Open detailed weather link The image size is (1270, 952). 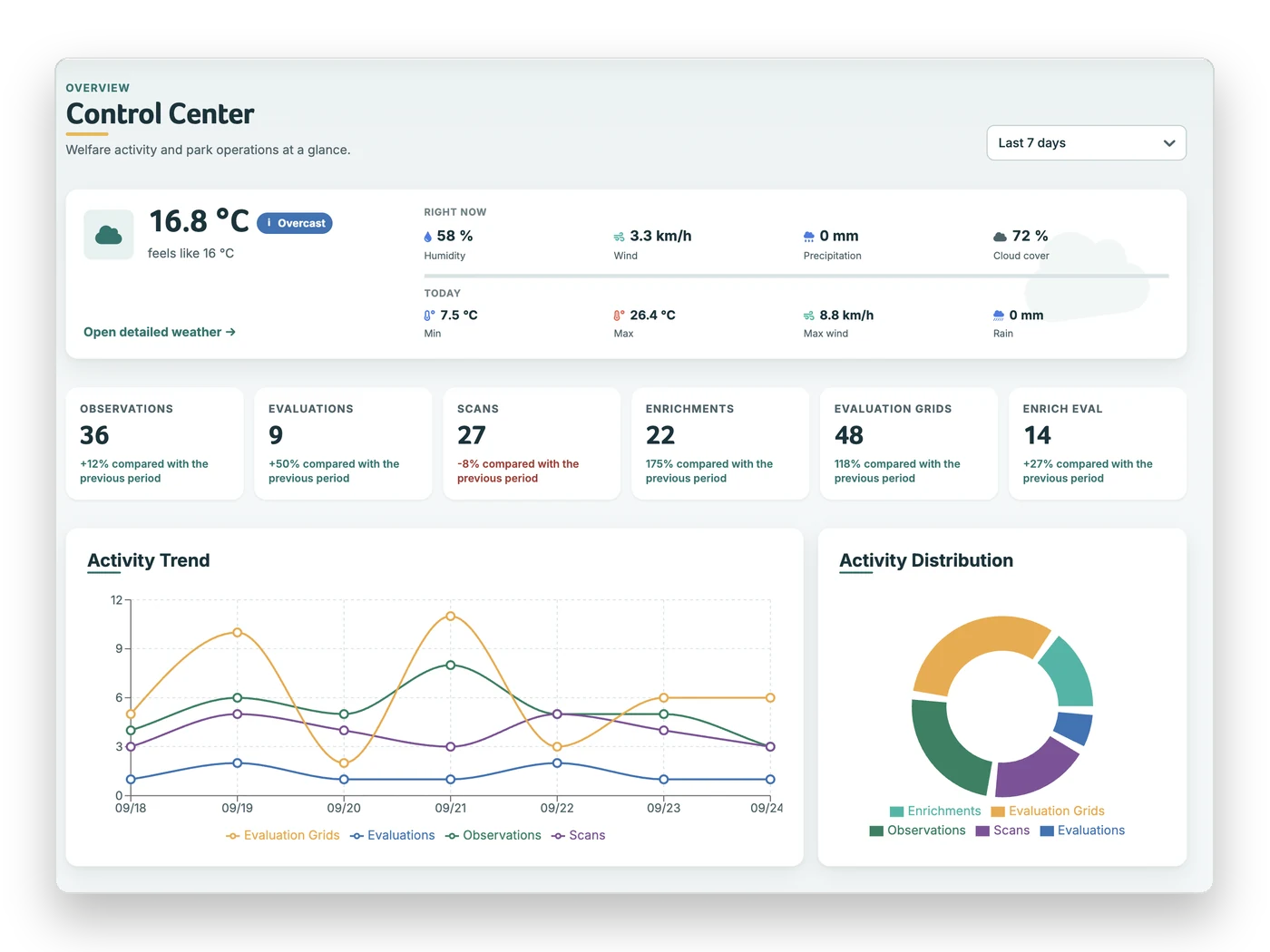pyautogui.click(x=160, y=332)
